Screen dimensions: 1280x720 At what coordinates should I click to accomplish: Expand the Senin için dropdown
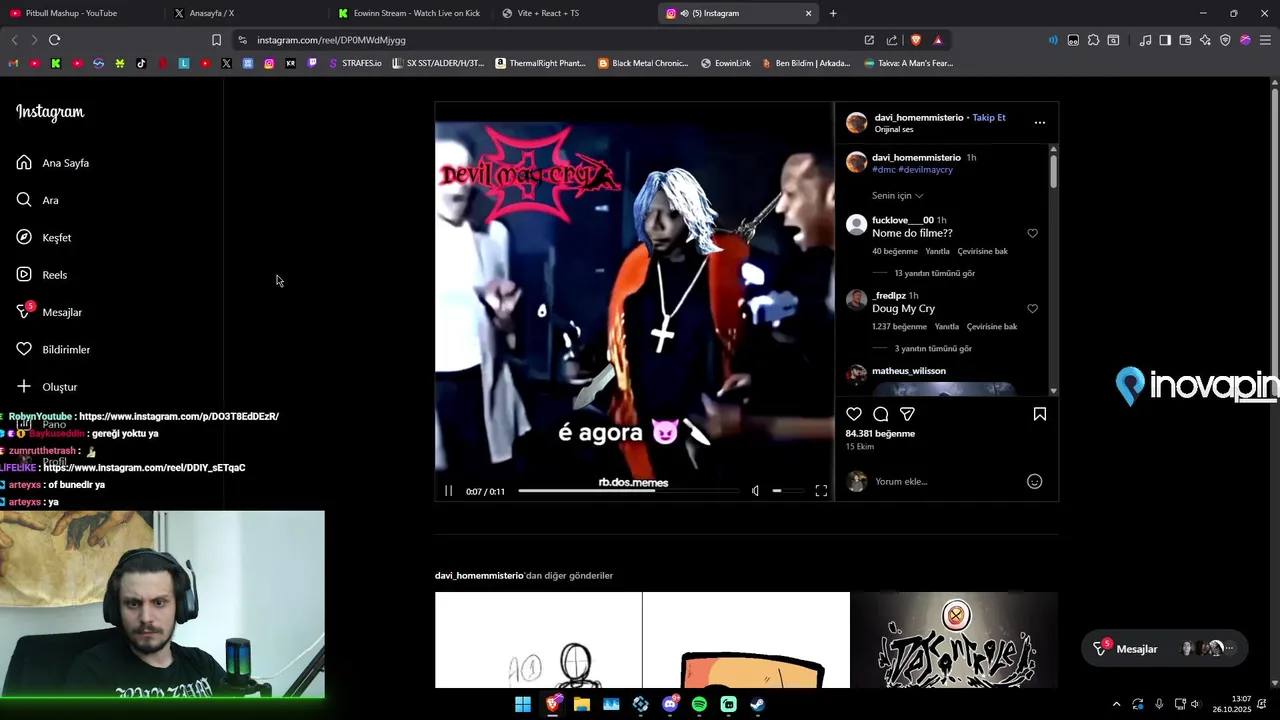coord(897,196)
